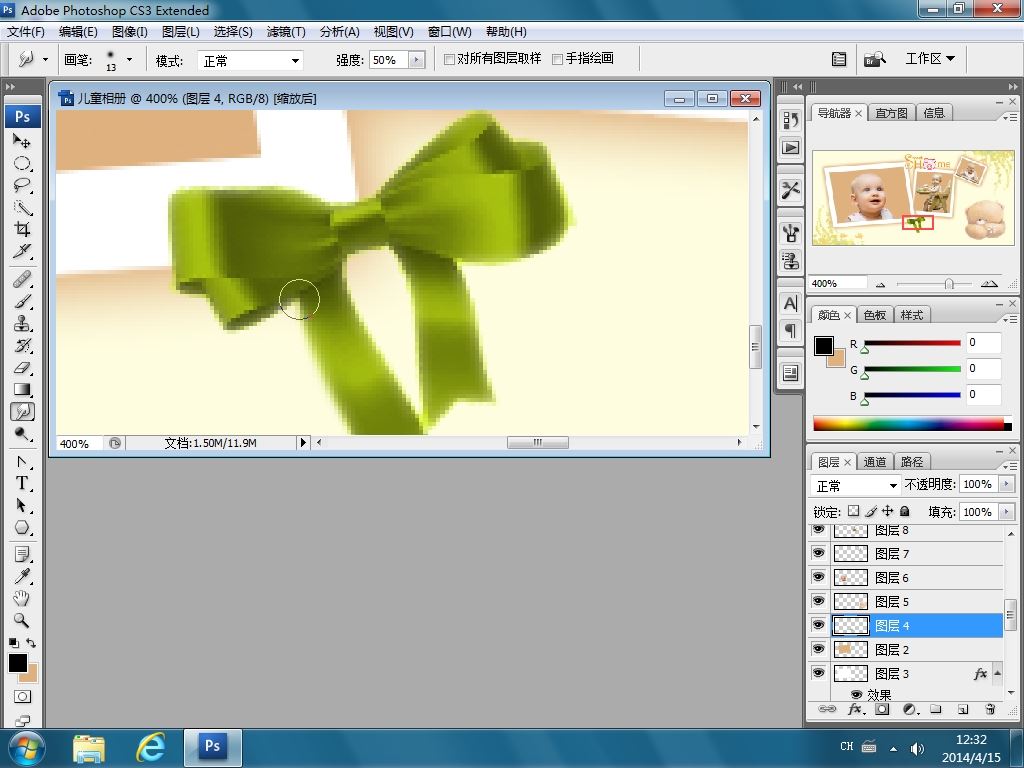Select the Crop tool

[22, 230]
